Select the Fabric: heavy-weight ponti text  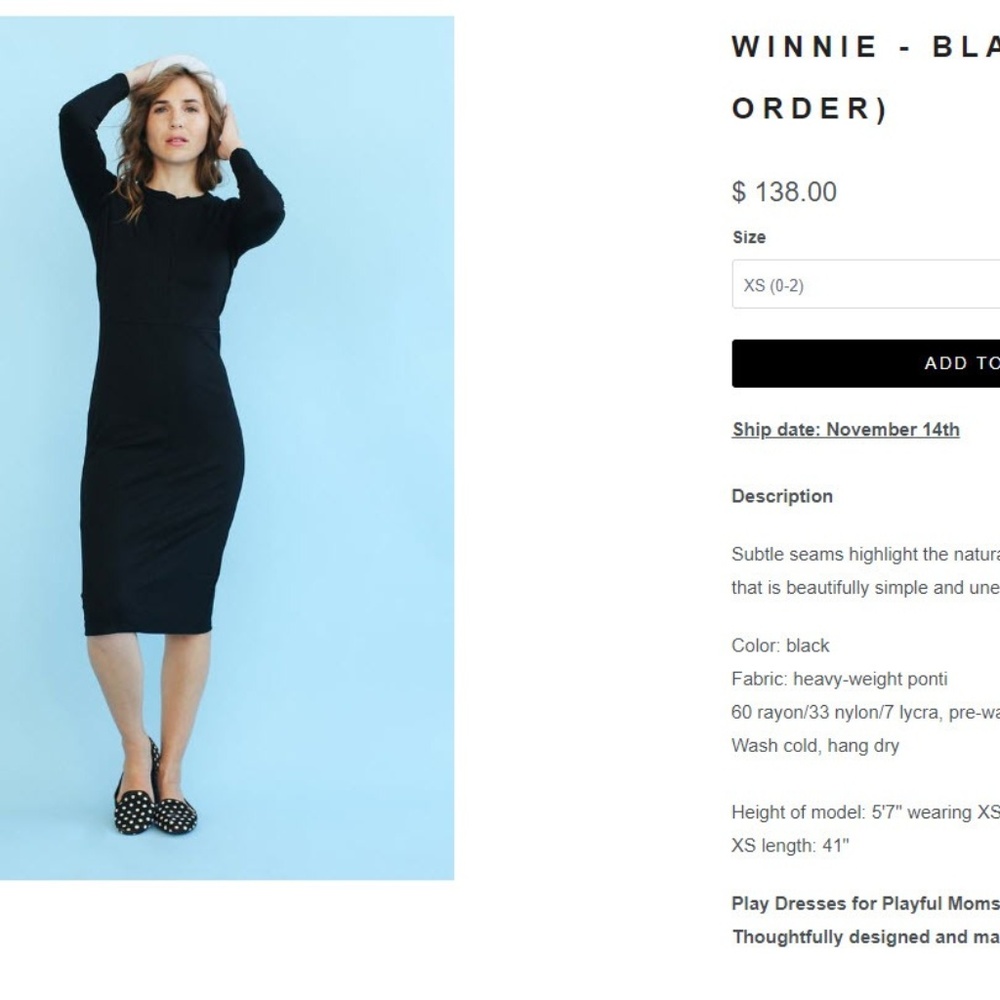pyautogui.click(x=839, y=679)
